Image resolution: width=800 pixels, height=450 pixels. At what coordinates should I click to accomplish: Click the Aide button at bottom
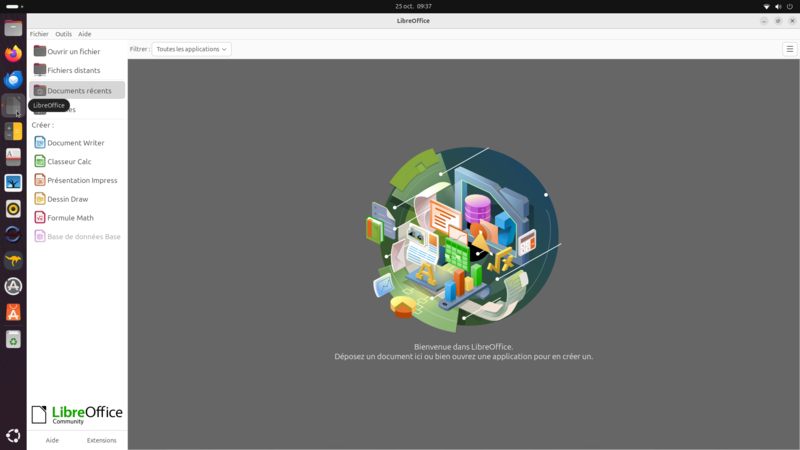pyautogui.click(x=52, y=440)
